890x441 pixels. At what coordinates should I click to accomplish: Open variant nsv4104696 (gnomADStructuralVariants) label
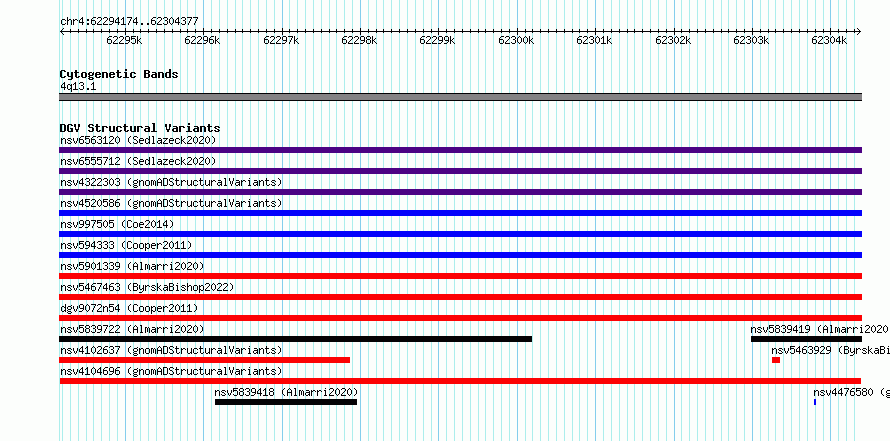coord(171,371)
